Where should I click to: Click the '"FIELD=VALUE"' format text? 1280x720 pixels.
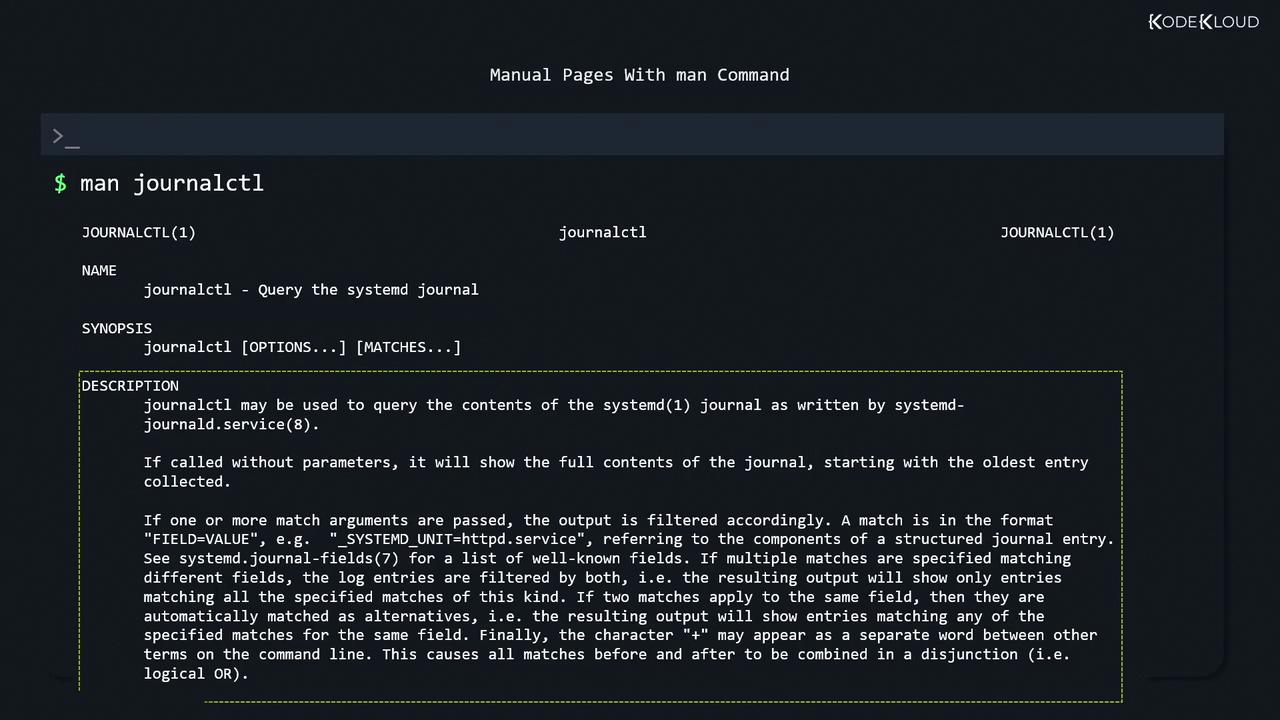click(x=205, y=539)
